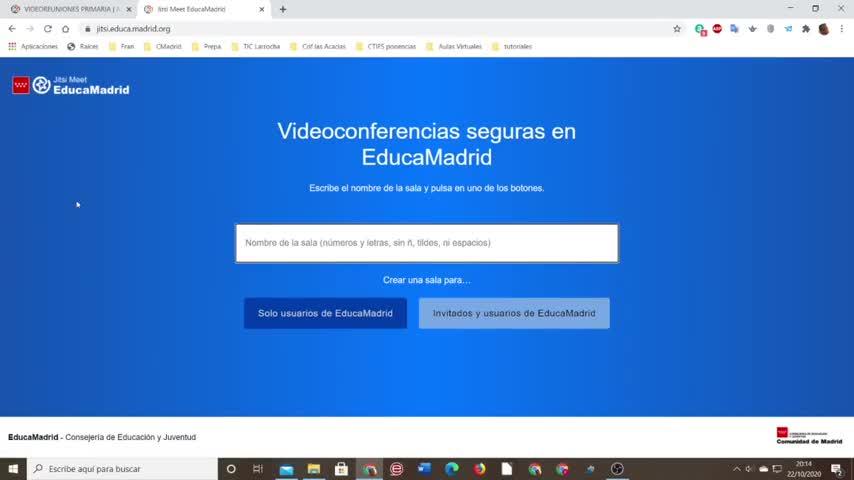Screen dimensions: 854x480
Task: Switch to the VIDEOREUNIONES PRIMARIA tab
Action: pos(71,9)
